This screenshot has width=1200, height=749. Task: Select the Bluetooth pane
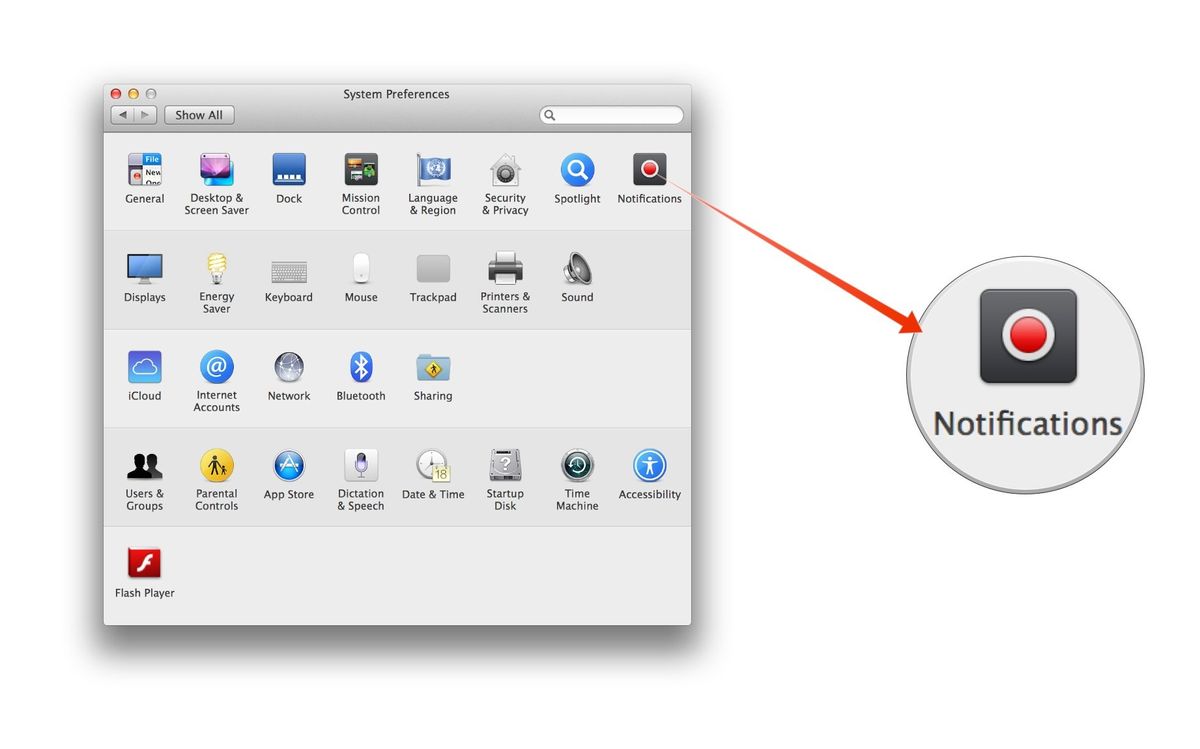pyautogui.click(x=361, y=366)
